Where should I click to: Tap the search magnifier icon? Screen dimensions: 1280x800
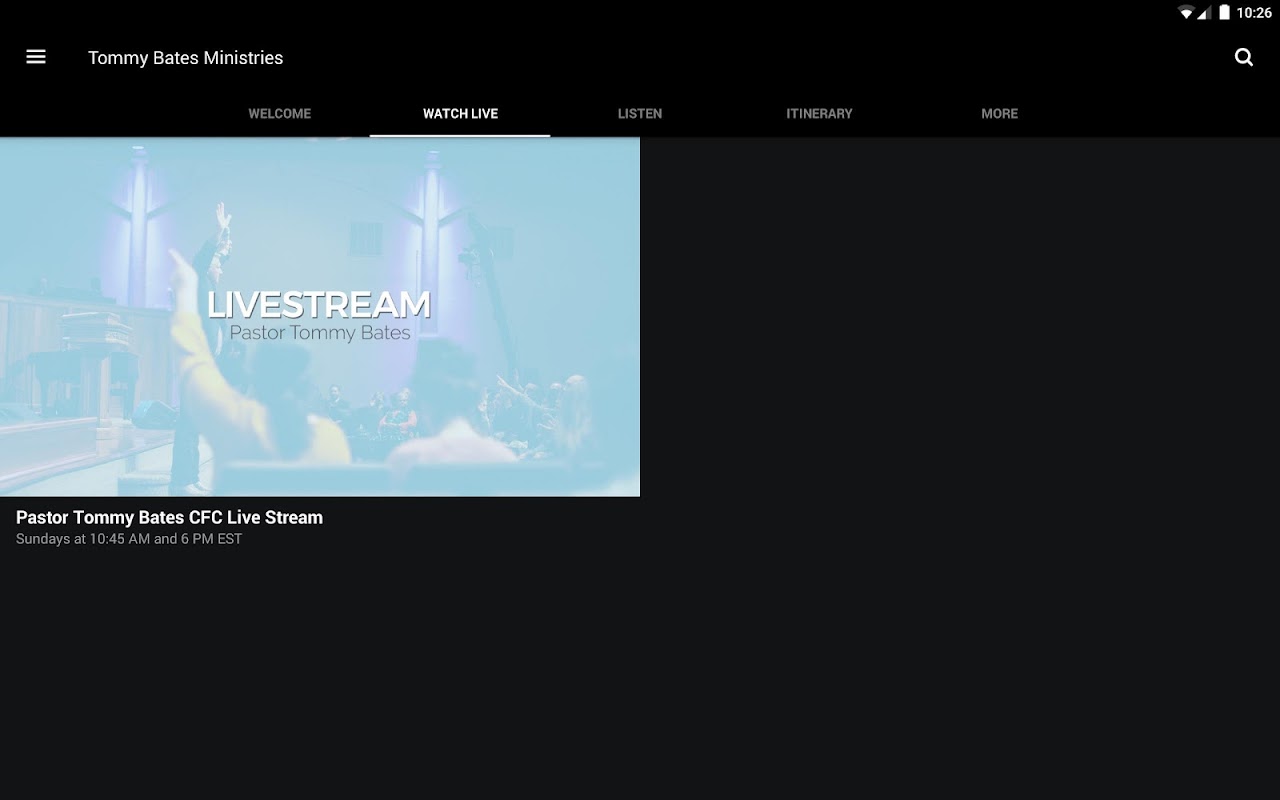(1244, 57)
